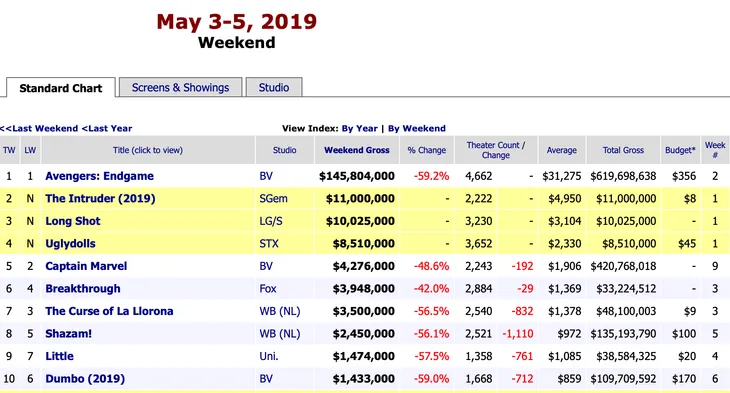The width and height of the screenshot is (730, 393).
Task: Click WB (NL) studio in La Llorona row
Action: tap(280, 311)
